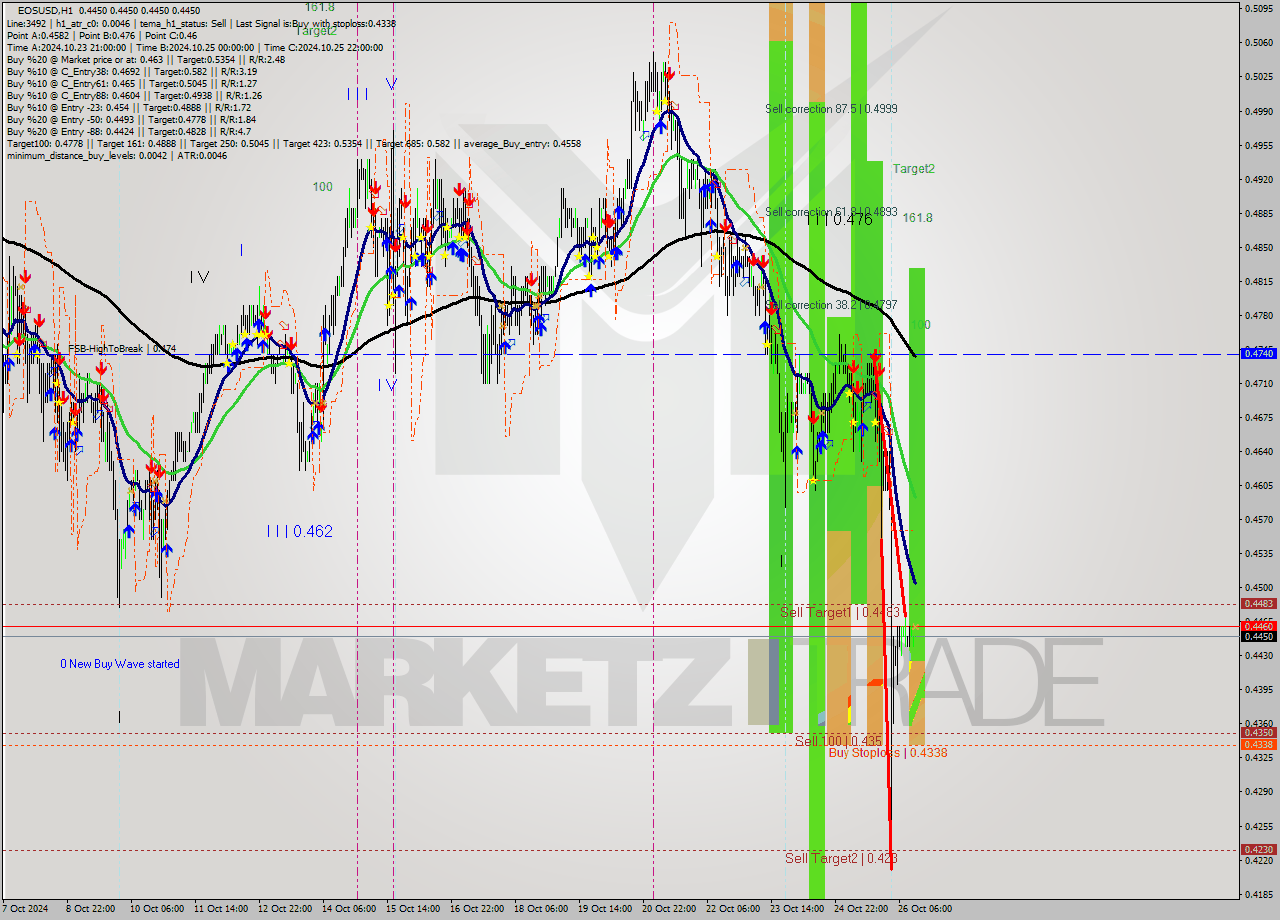The height and width of the screenshot is (920, 1280).
Task: Click the 0.4290 price axis value
Action: (1258, 791)
